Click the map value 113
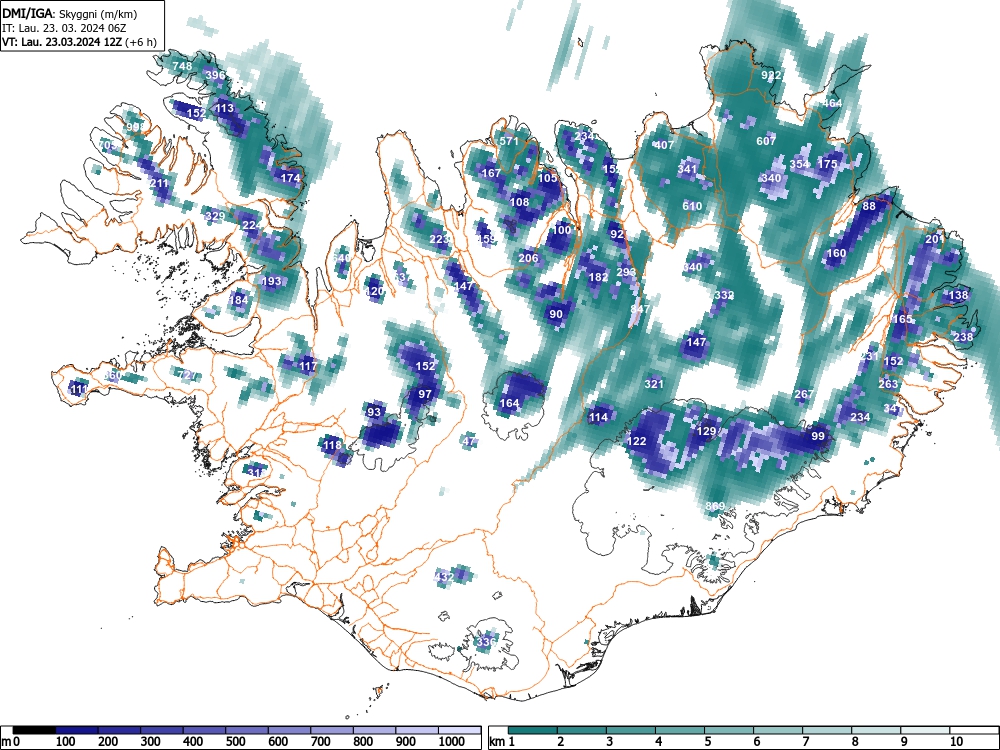This screenshot has height=750, width=1000. point(224,108)
